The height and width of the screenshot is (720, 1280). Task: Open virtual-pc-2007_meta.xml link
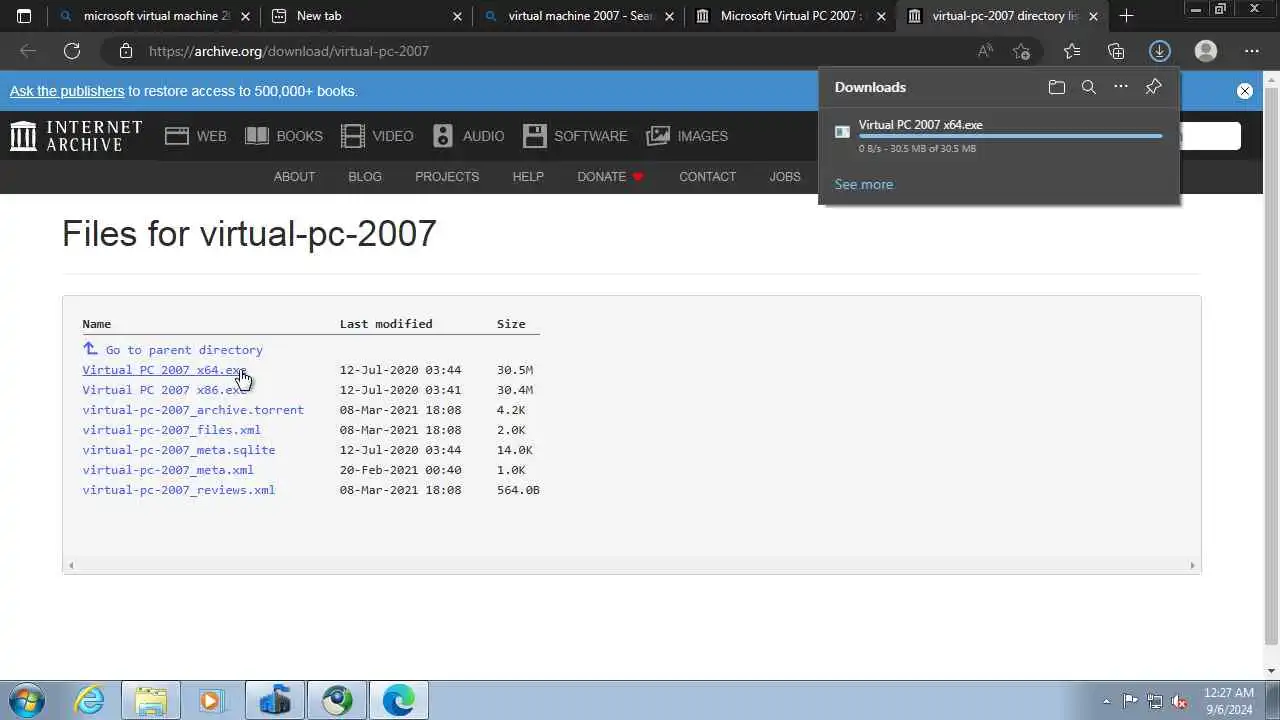[168, 470]
